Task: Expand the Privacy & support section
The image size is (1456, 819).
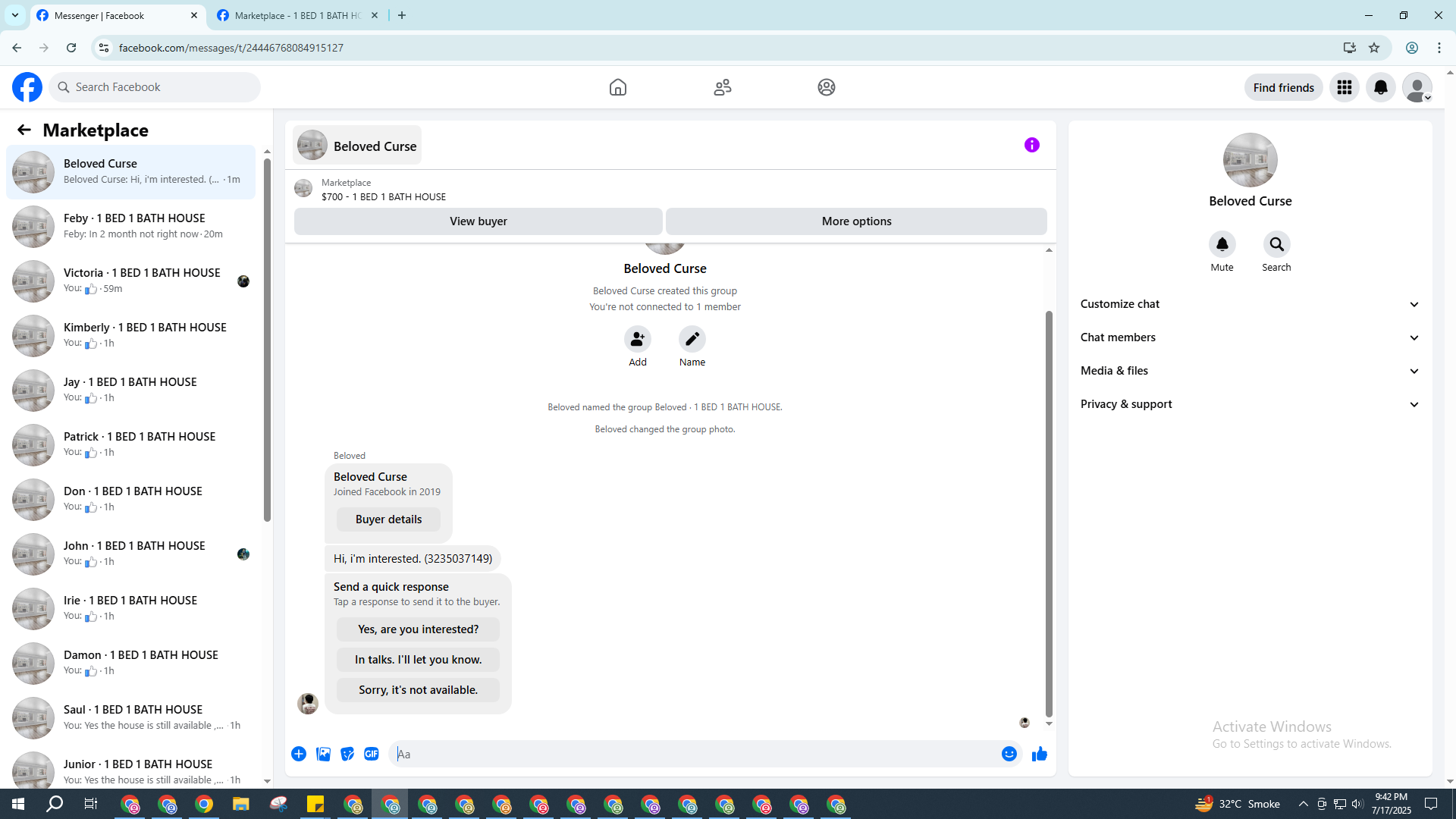Action: (x=1250, y=404)
